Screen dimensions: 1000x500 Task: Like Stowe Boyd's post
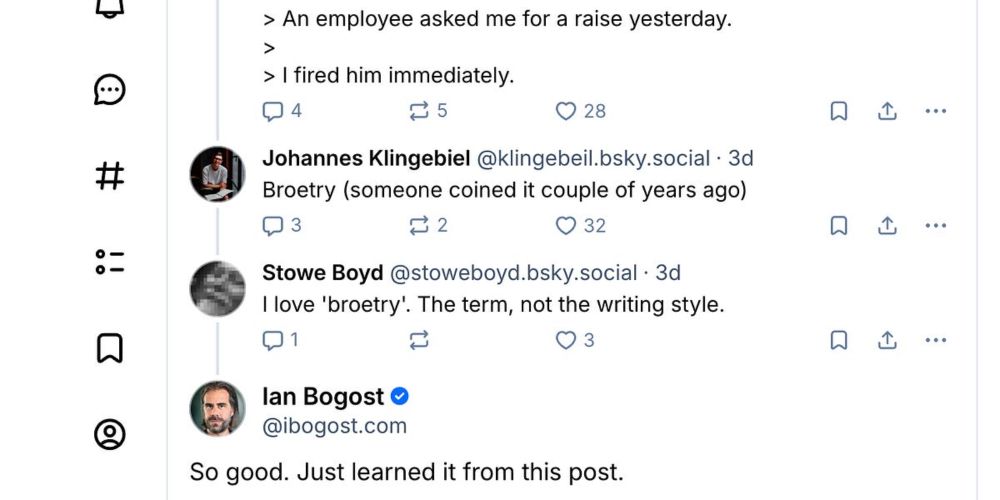pyautogui.click(x=566, y=341)
